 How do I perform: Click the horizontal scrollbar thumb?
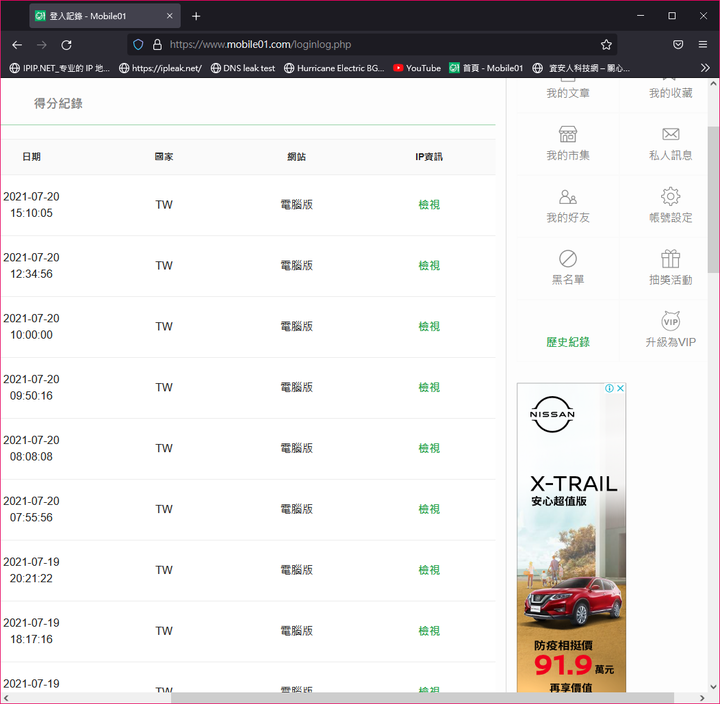point(422,698)
